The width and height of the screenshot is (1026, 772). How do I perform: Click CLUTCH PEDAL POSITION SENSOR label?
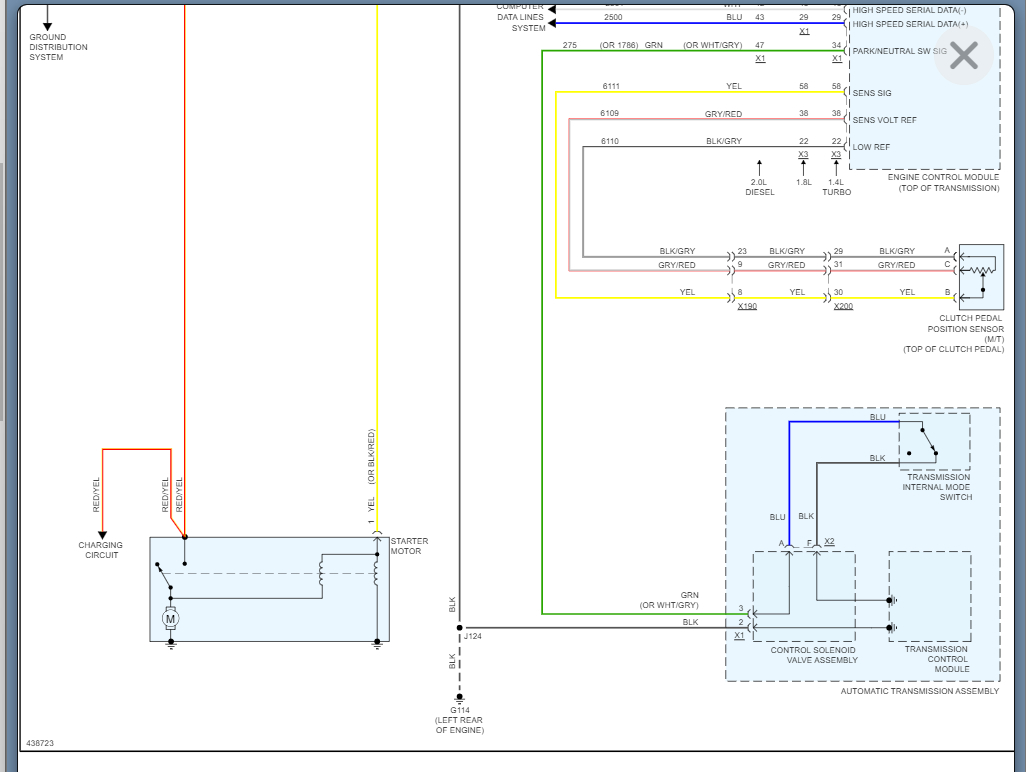click(x=954, y=334)
